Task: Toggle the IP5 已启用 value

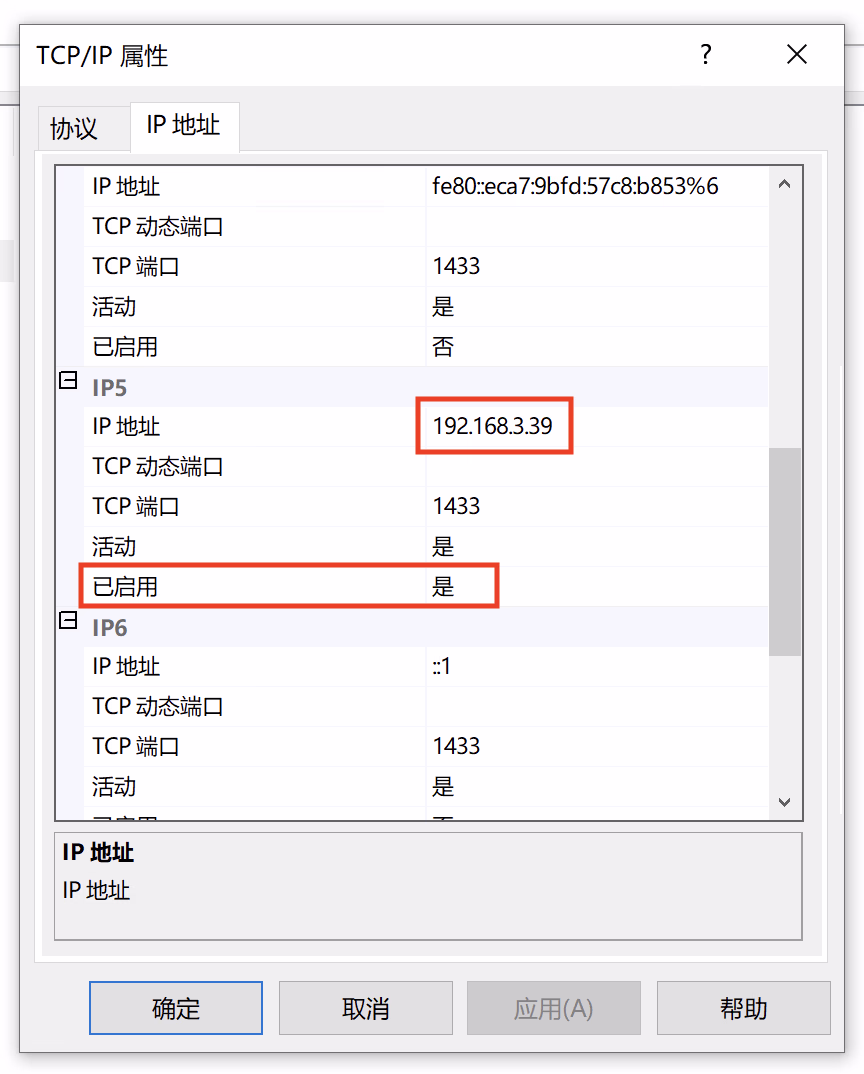Action: (595, 587)
